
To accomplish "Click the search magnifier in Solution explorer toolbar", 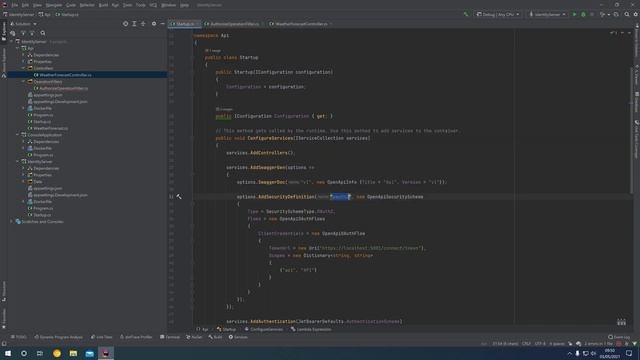I will pos(43,33).
